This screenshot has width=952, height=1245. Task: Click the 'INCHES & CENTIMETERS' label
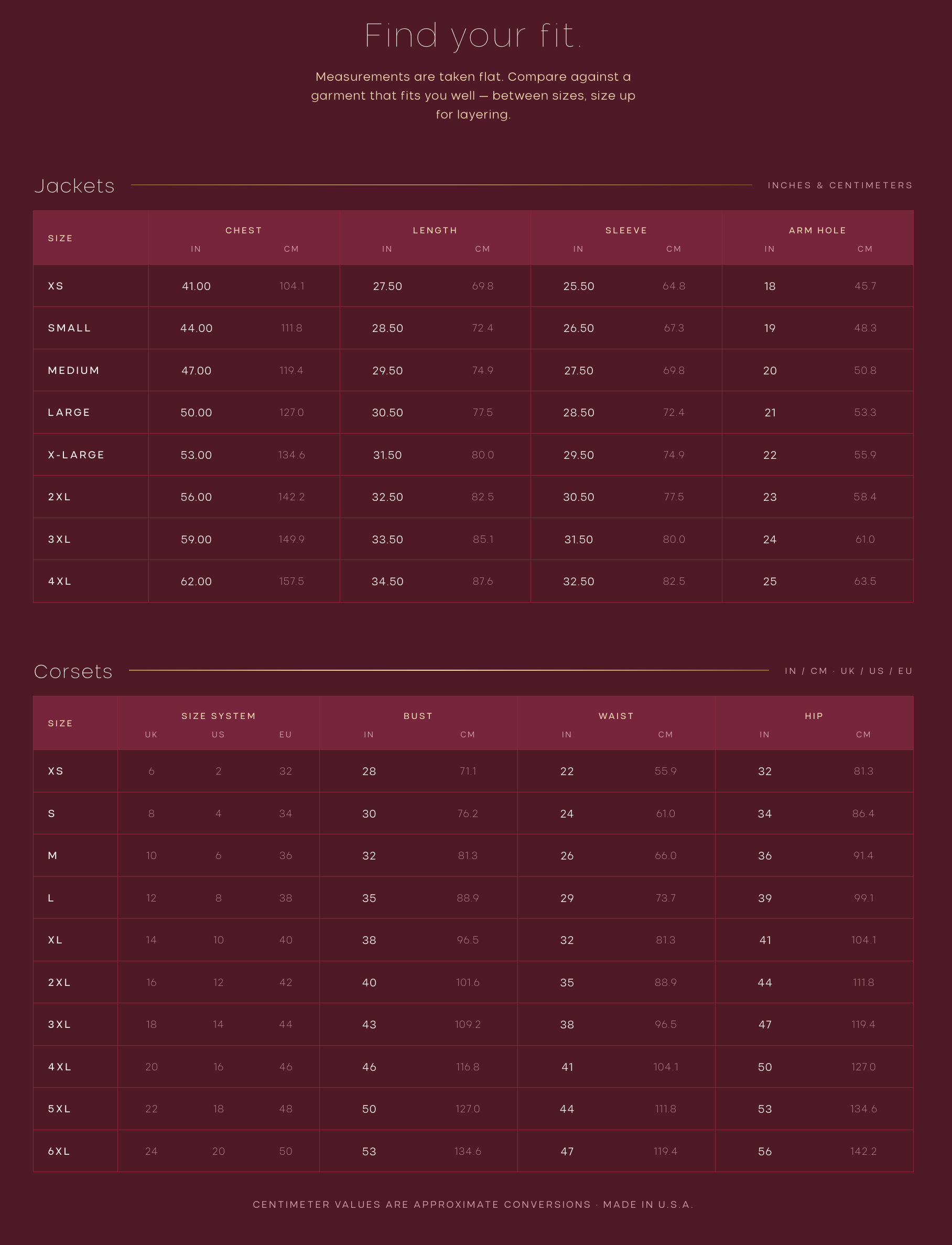(840, 186)
